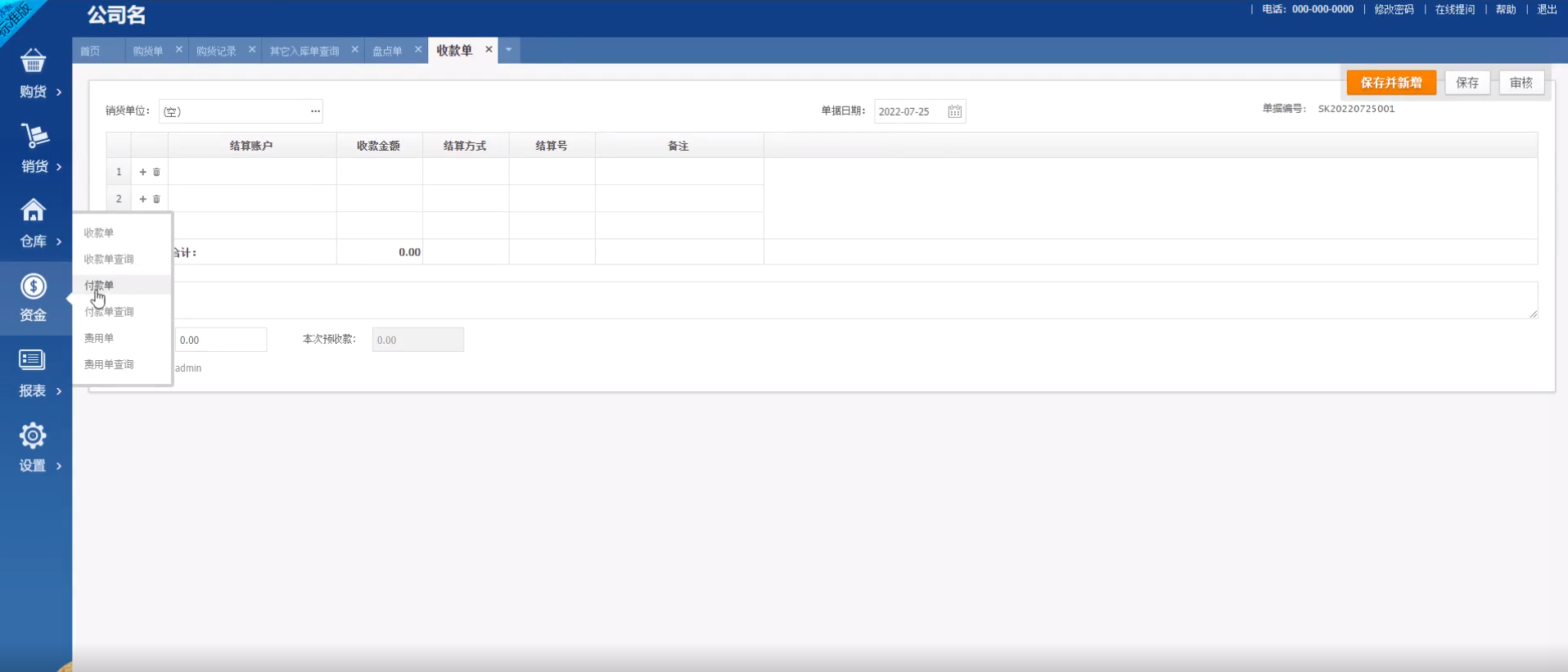1568x672 pixels.
Task: Close the 收款单 tab
Action: click(489, 50)
